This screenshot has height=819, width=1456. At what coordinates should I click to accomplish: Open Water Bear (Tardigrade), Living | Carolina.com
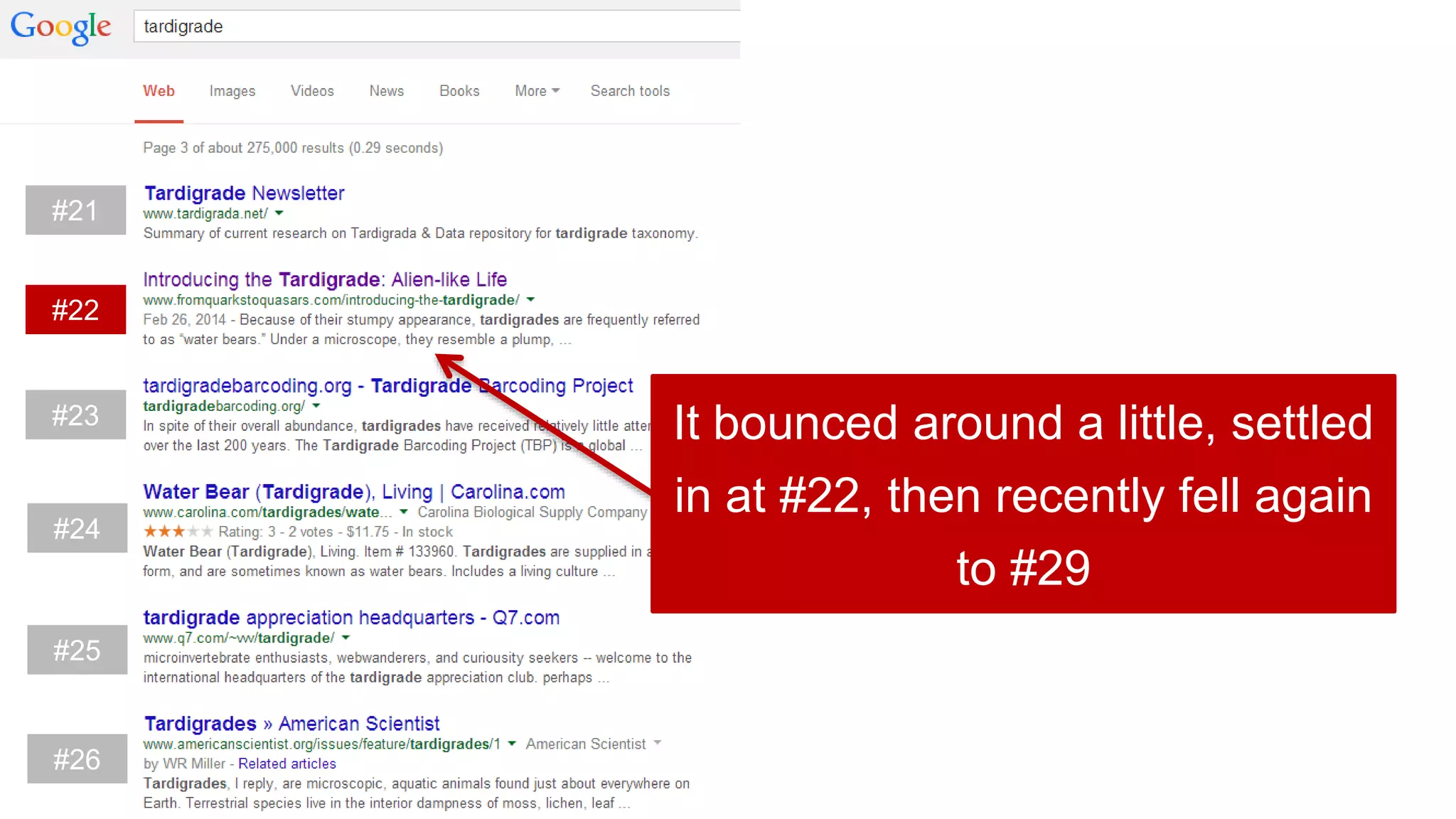354,492
